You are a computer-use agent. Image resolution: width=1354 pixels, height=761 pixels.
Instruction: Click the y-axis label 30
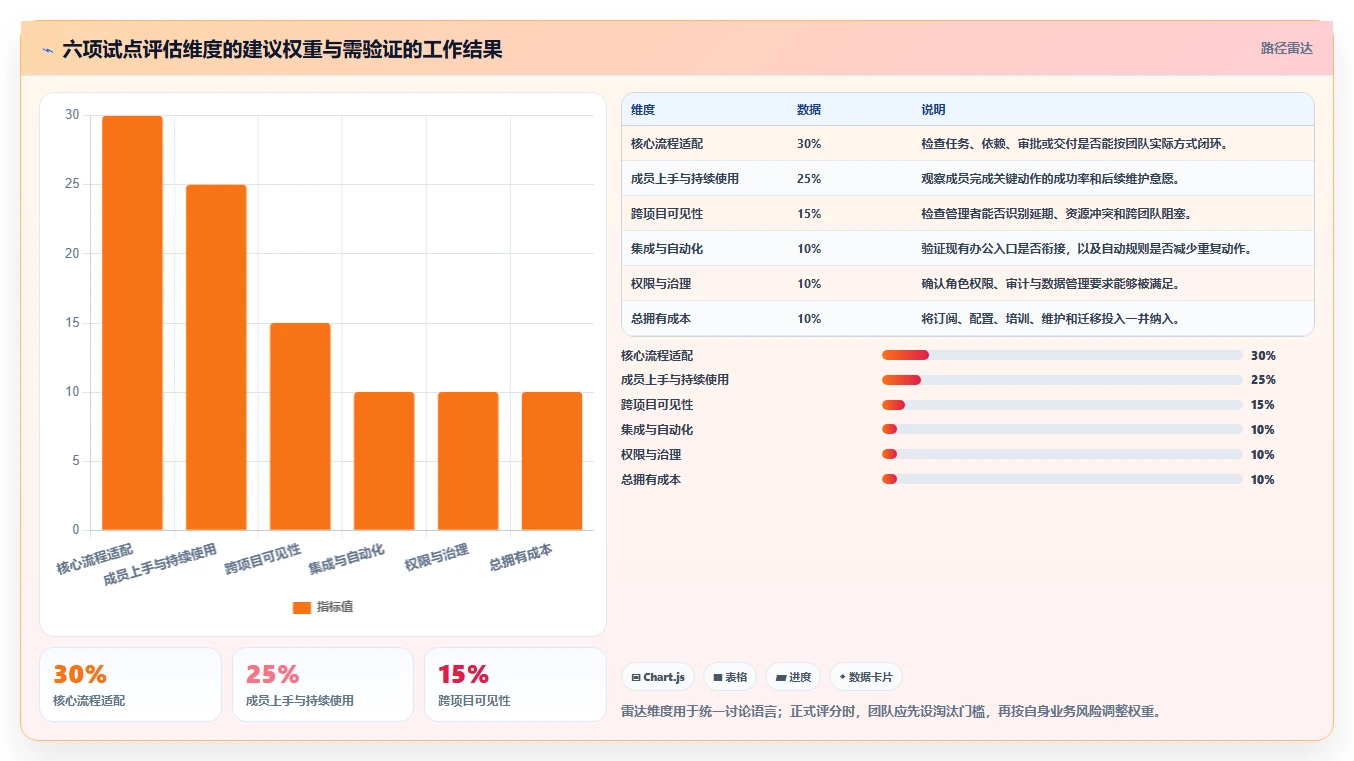tap(72, 115)
